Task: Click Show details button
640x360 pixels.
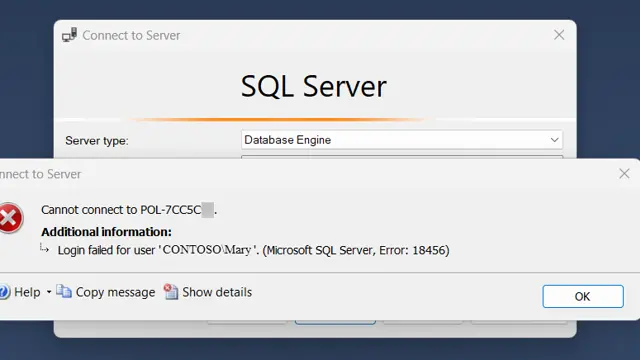Action: (208, 292)
